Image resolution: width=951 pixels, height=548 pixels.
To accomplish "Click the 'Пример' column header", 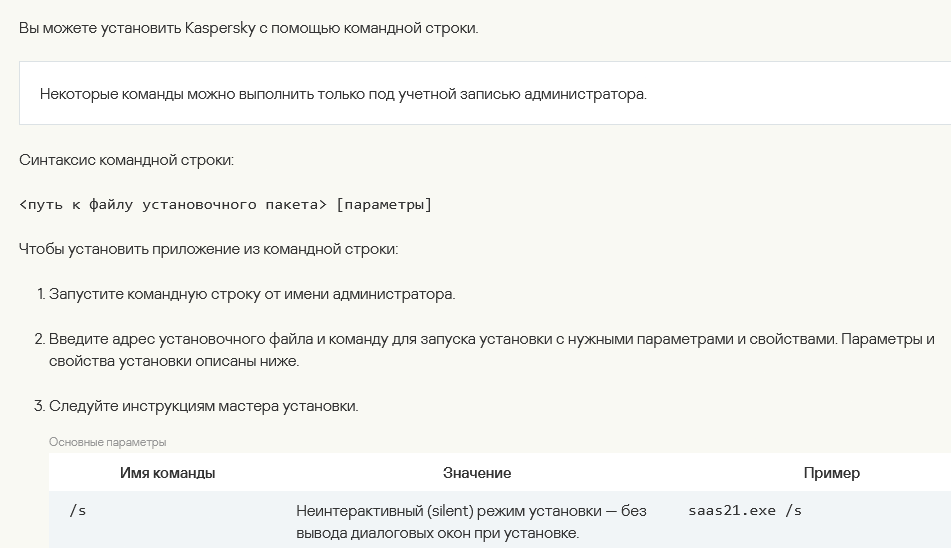I will pyautogui.click(x=832, y=473).
